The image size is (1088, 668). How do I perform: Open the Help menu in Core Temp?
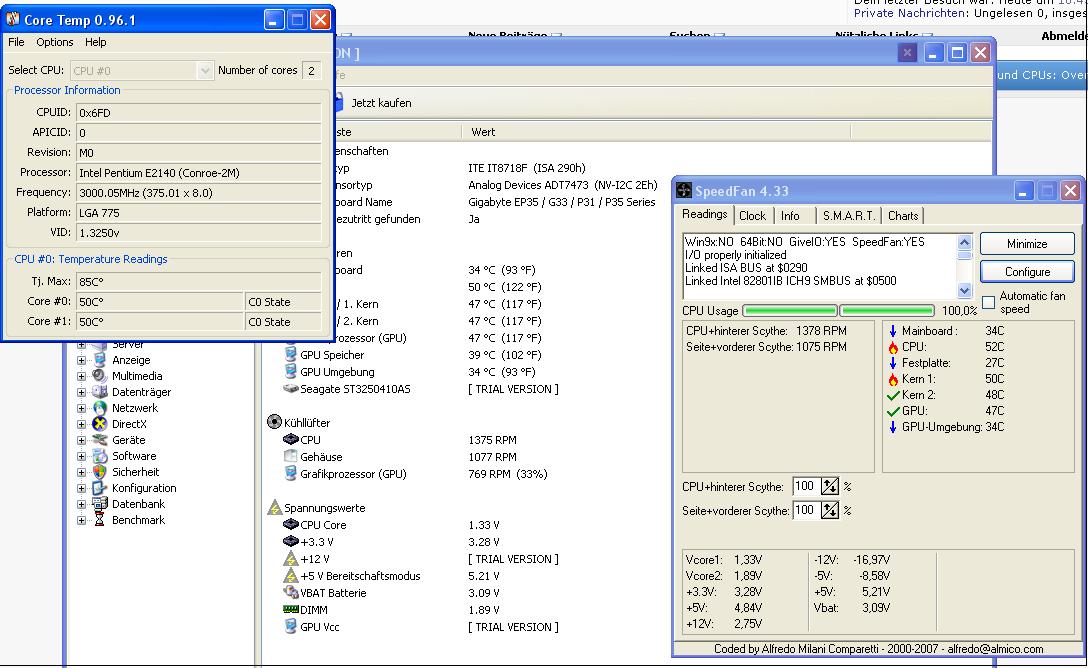pos(96,42)
